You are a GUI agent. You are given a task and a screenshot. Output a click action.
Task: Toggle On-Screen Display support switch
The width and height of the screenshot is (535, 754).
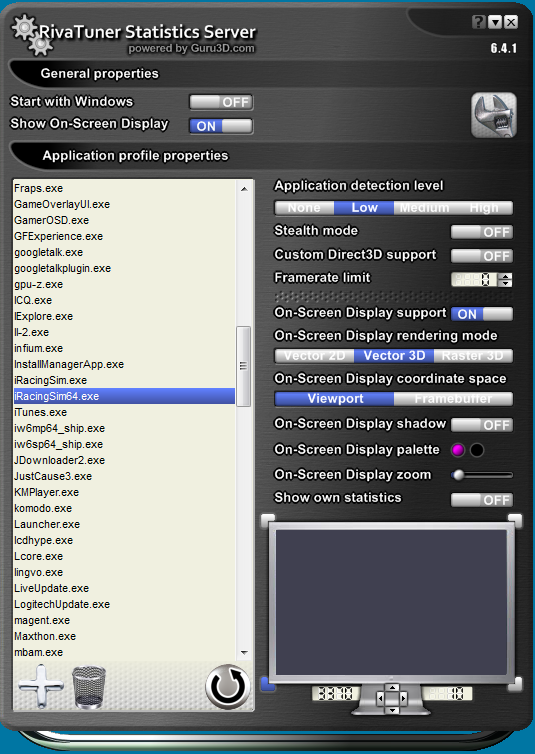click(x=482, y=314)
